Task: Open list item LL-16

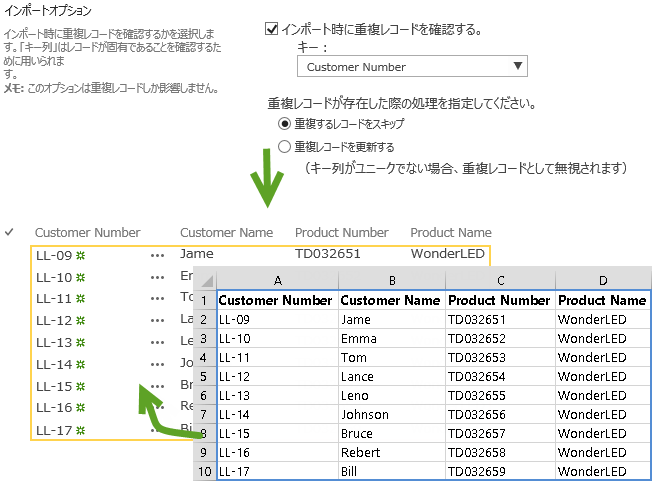Action: coord(54,407)
